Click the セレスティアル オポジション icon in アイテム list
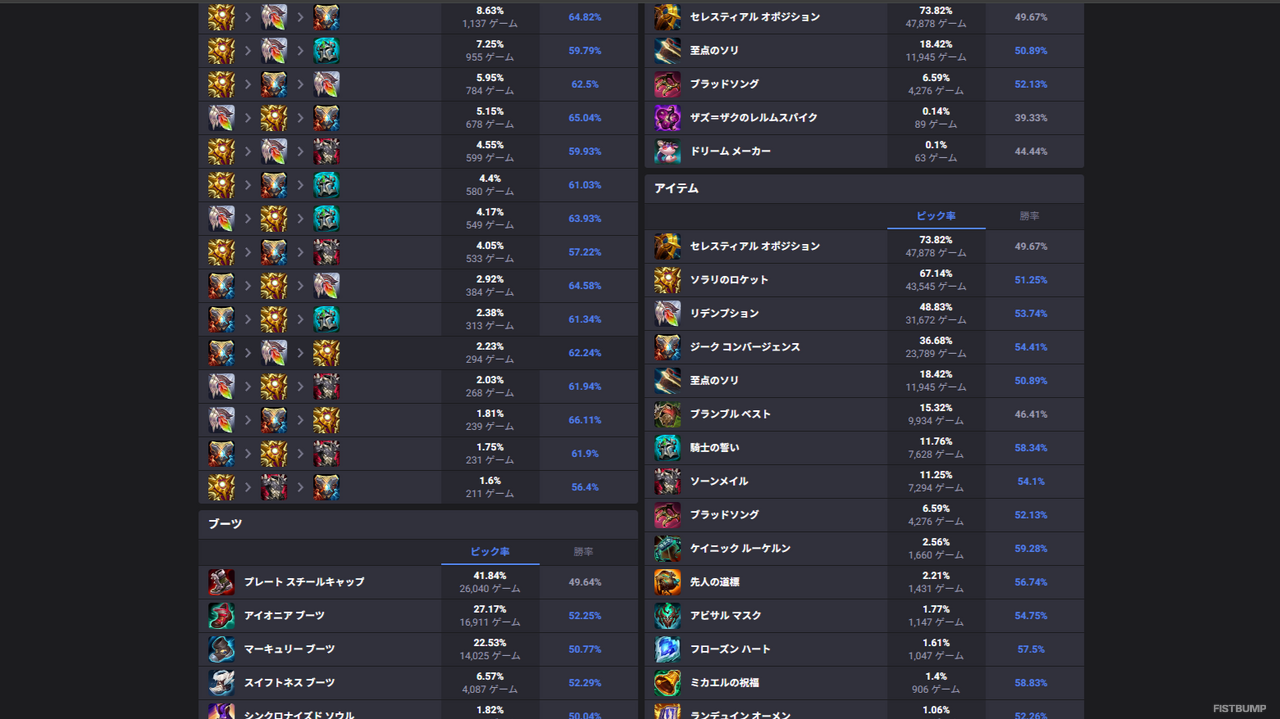The image size is (1280, 719). (667, 246)
